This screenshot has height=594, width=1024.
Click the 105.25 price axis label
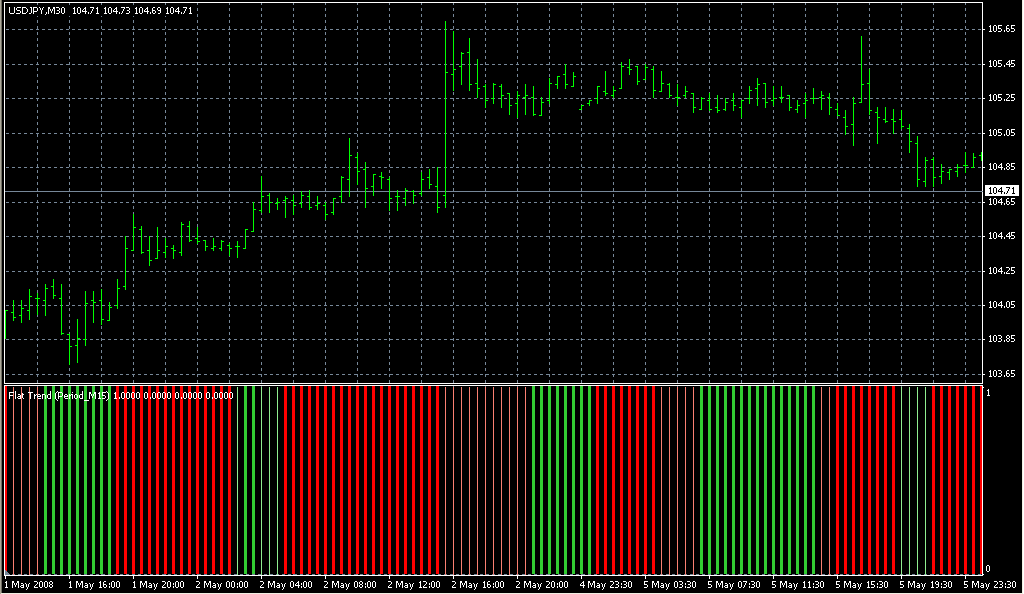point(1001,98)
